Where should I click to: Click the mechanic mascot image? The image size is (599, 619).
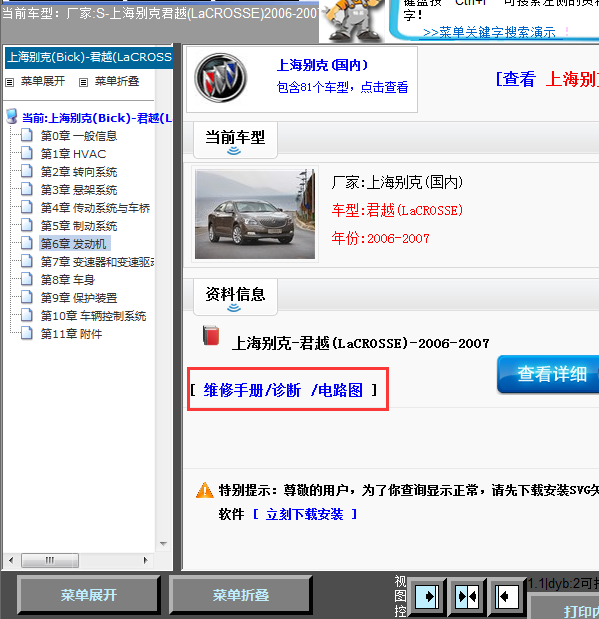pos(353,20)
